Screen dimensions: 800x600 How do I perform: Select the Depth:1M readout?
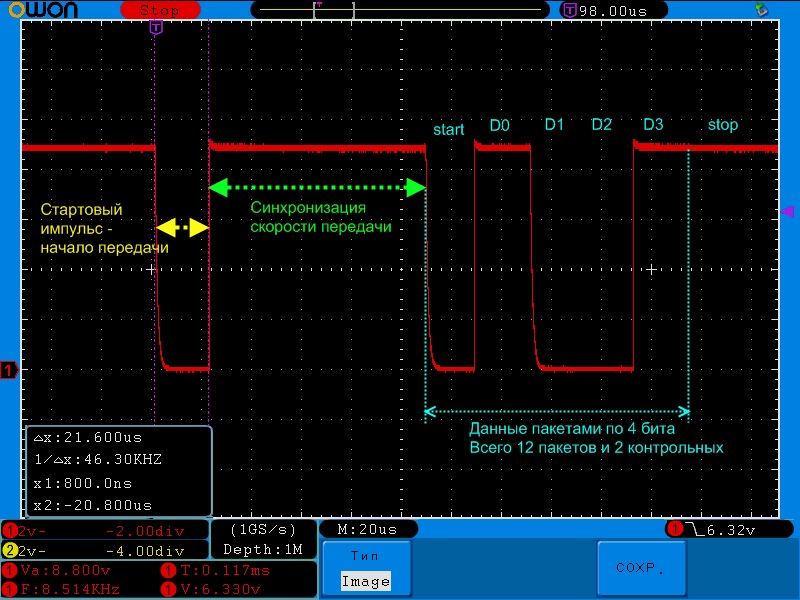[263, 549]
